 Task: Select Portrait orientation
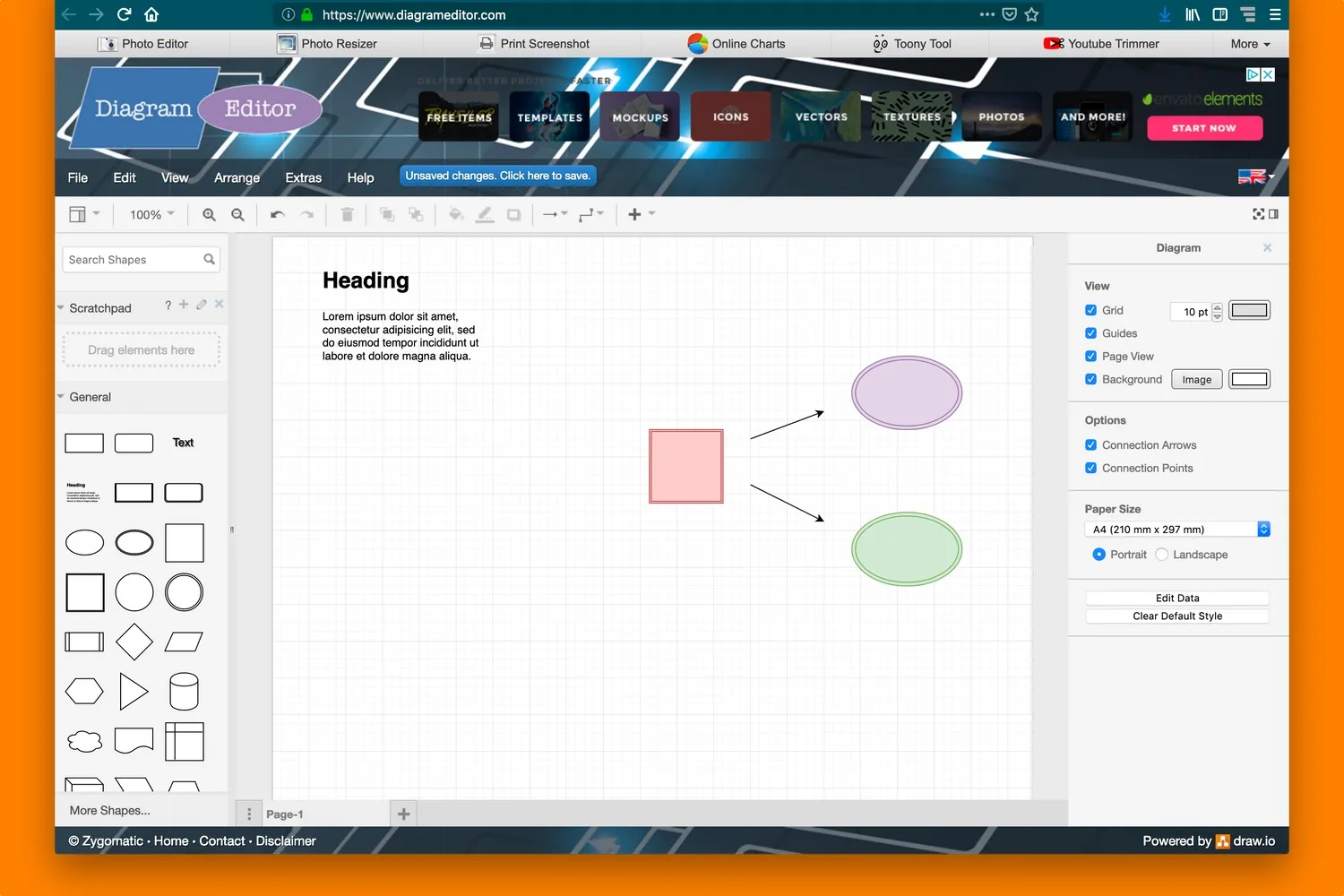coord(1098,555)
